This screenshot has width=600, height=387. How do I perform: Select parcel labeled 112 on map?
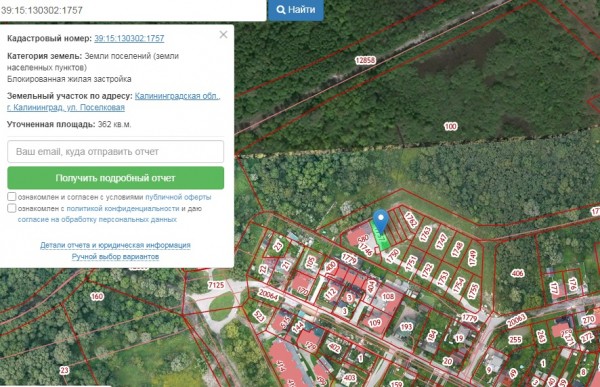[331, 293]
